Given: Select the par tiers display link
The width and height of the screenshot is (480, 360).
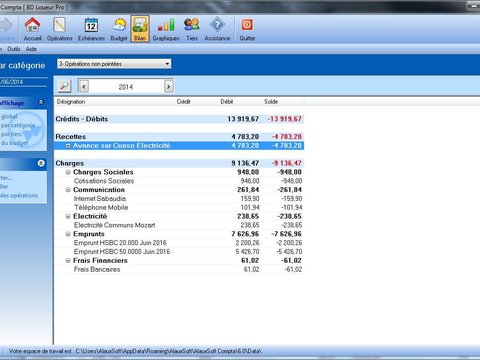Looking at the screenshot, I should pyautogui.click(x=11, y=134).
